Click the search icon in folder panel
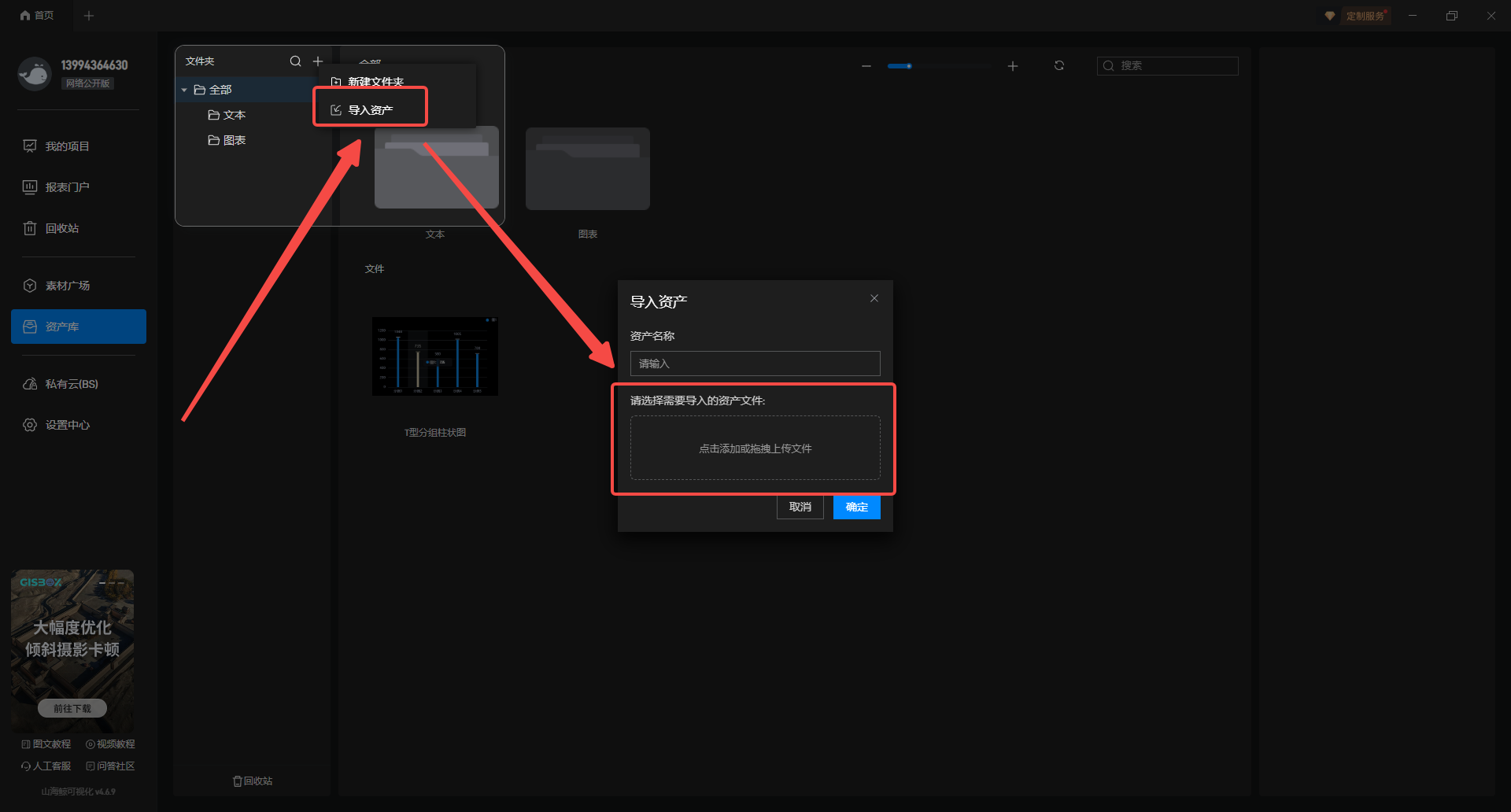Image resolution: width=1511 pixels, height=812 pixels. pyautogui.click(x=295, y=61)
